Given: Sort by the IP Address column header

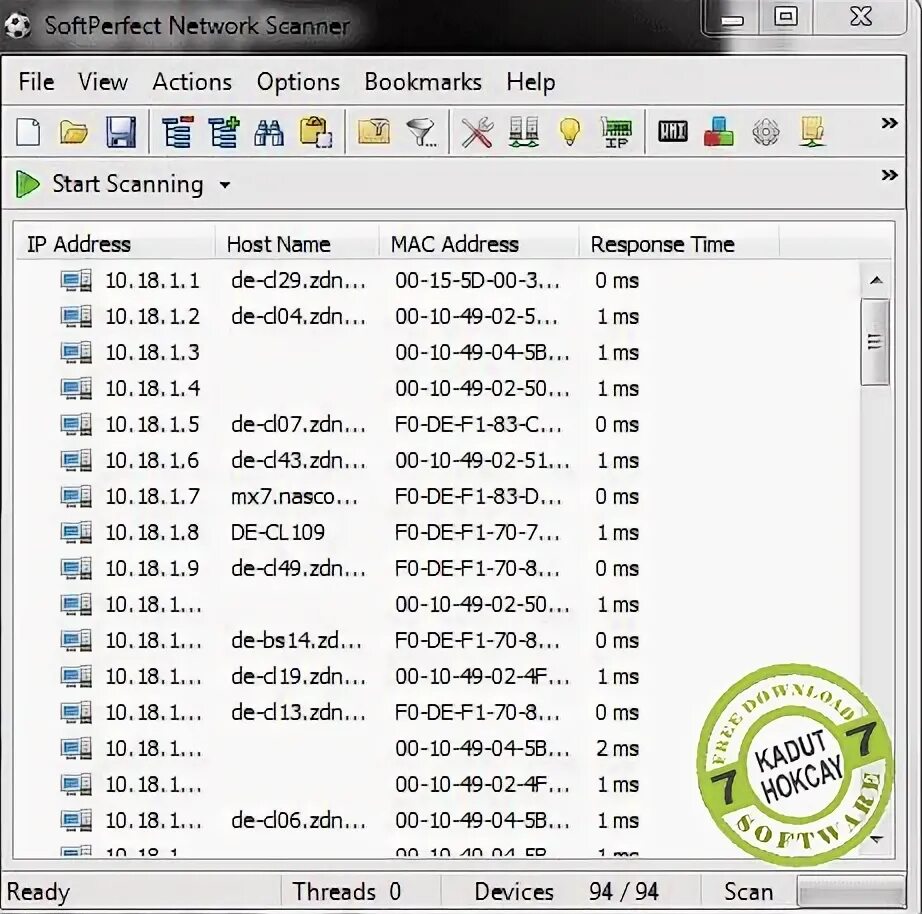Looking at the screenshot, I should (115, 244).
